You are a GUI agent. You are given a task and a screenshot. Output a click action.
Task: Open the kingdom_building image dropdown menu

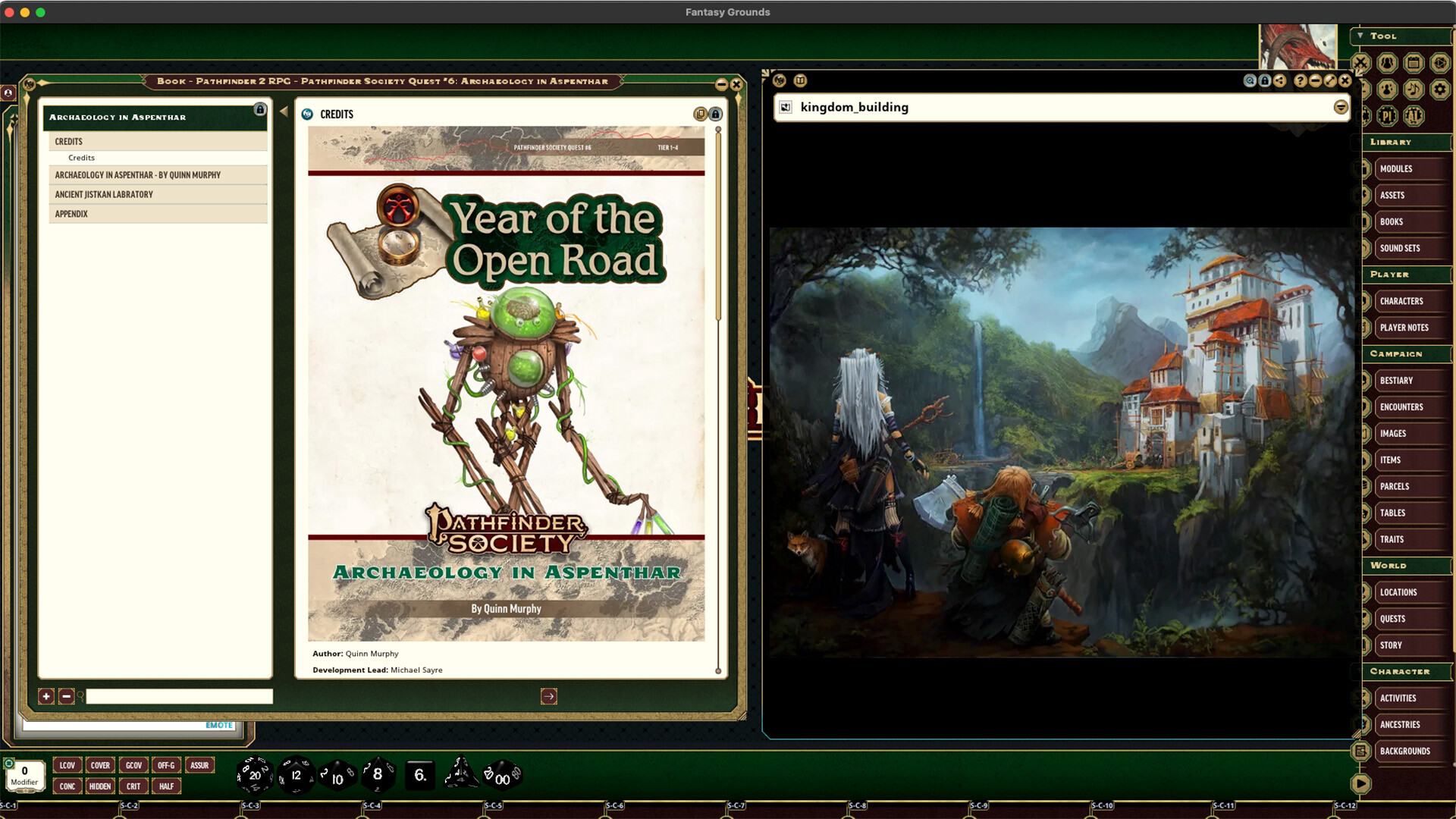pyautogui.click(x=1341, y=107)
